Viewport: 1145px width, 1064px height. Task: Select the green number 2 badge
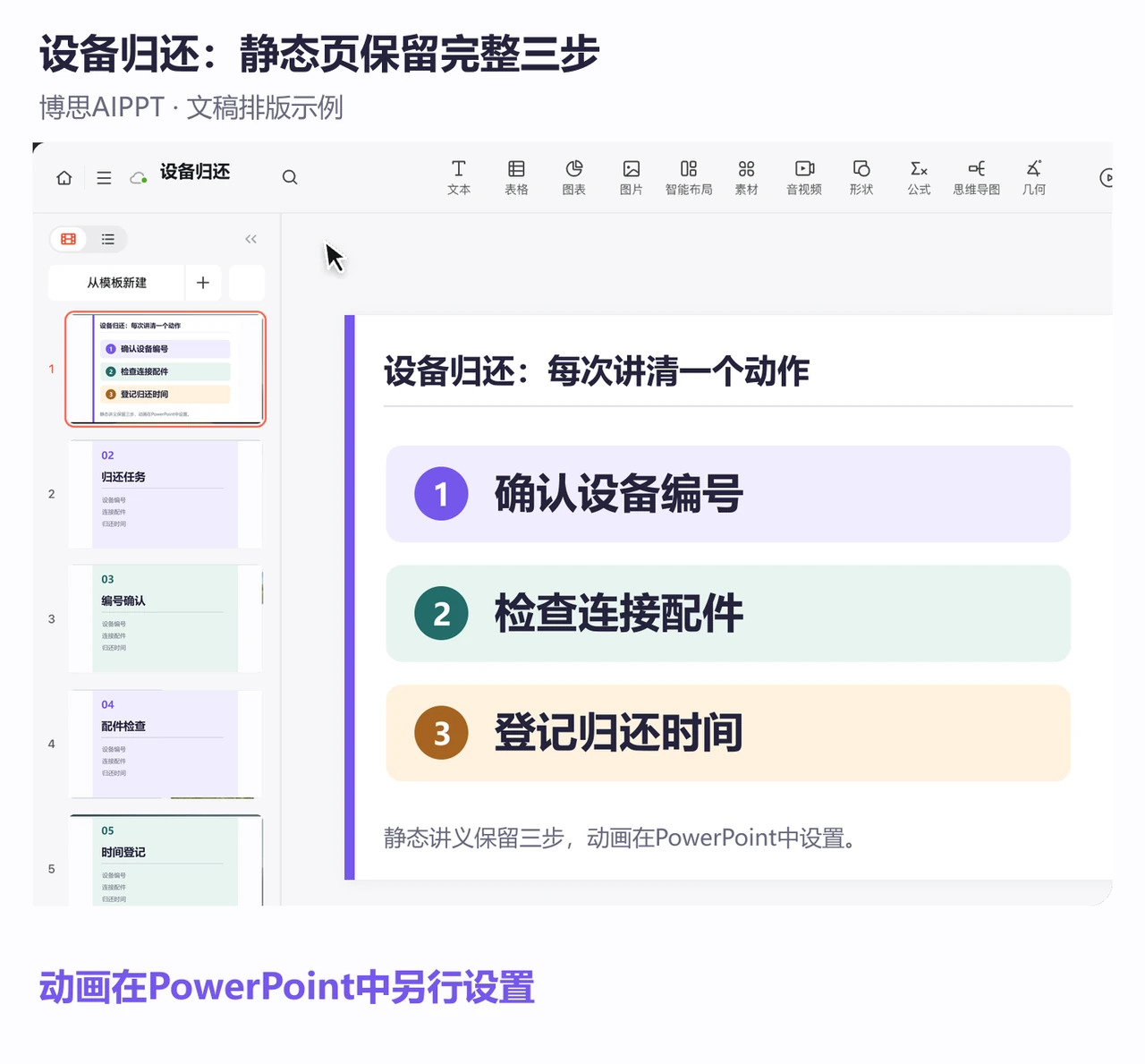(x=441, y=614)
